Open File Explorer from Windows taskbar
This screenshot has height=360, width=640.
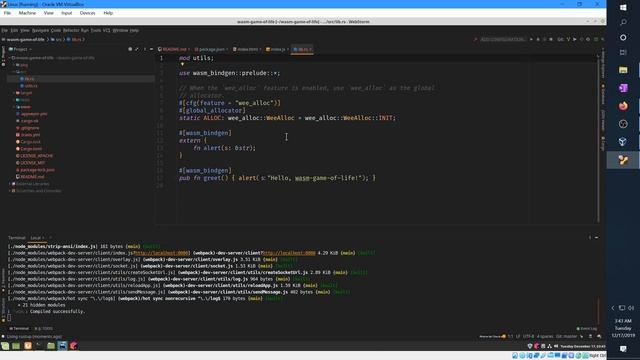pos(623,70)
